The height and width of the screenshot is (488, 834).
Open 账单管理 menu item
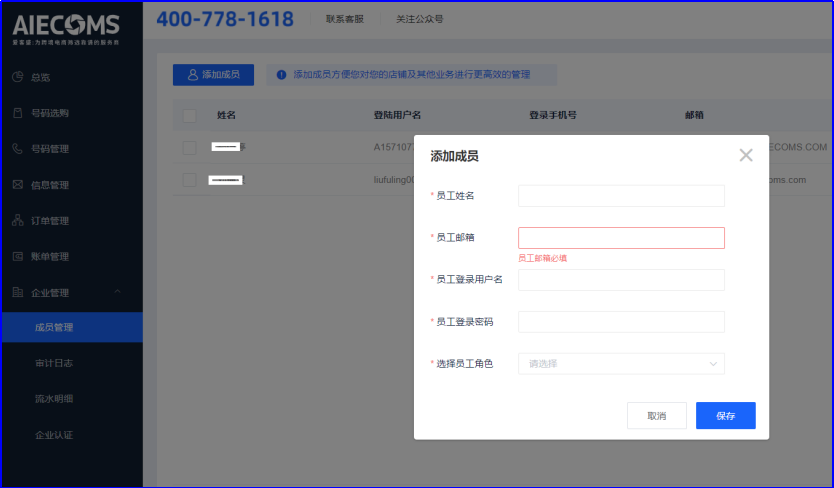[50, 257]
